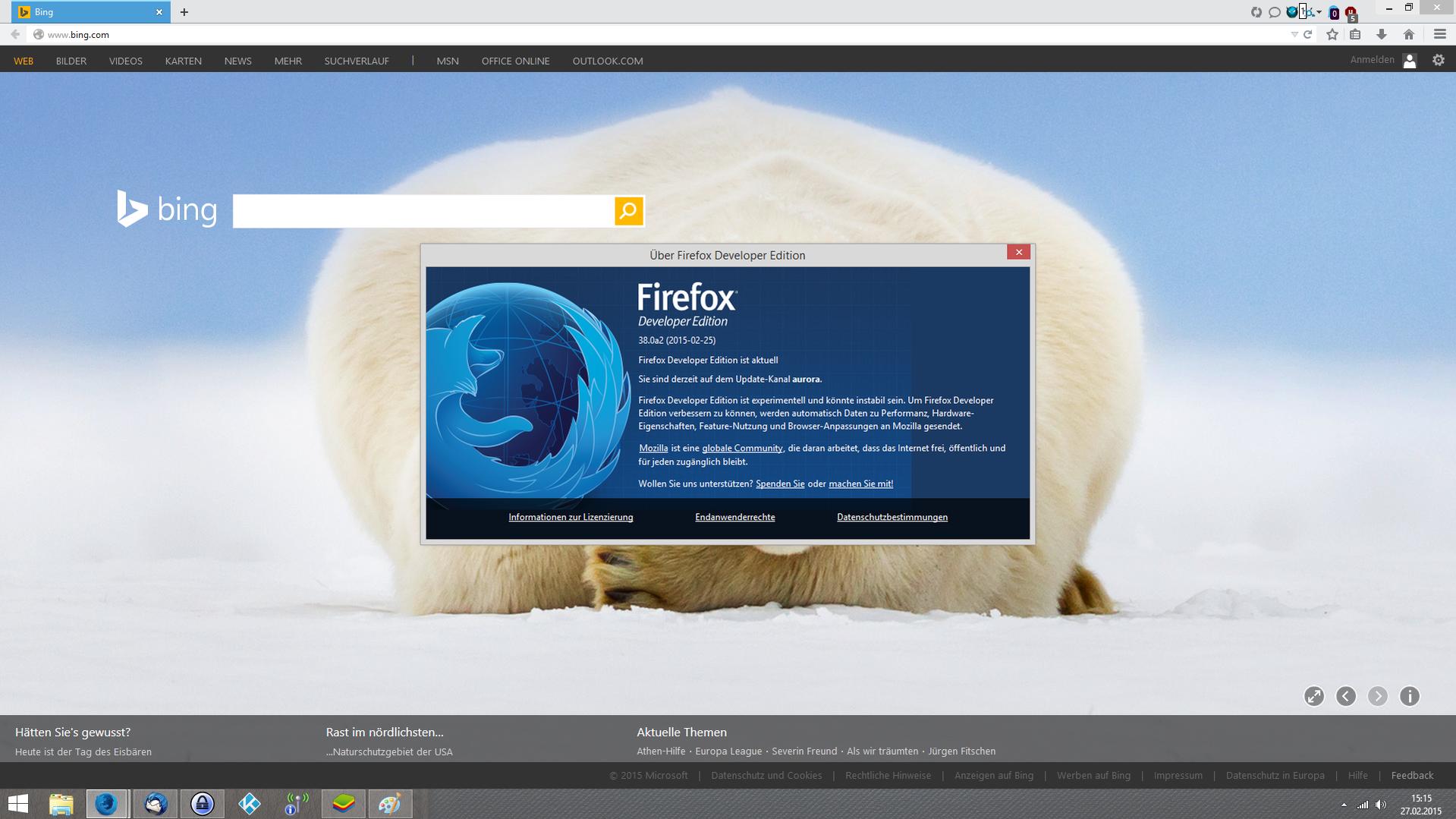This screenshot has height=819, width=1456.
Task: Open the Firefox hamburger menu
Action: (x=1439, y=35)
